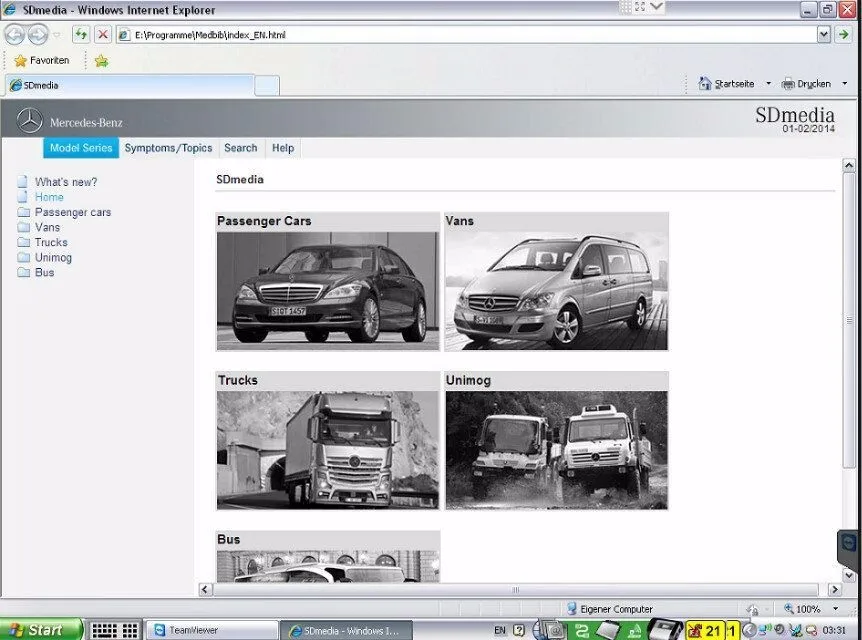The image size is (862, 640).
Task: Click the green Go arrow beside address bar
Action: [844, 35]
